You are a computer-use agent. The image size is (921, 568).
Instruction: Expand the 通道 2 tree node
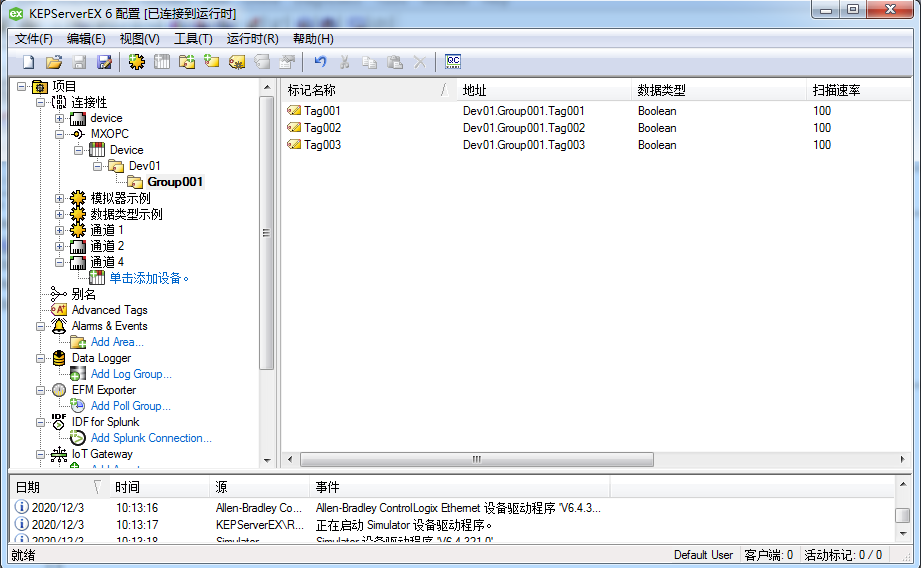pos(60,246)
